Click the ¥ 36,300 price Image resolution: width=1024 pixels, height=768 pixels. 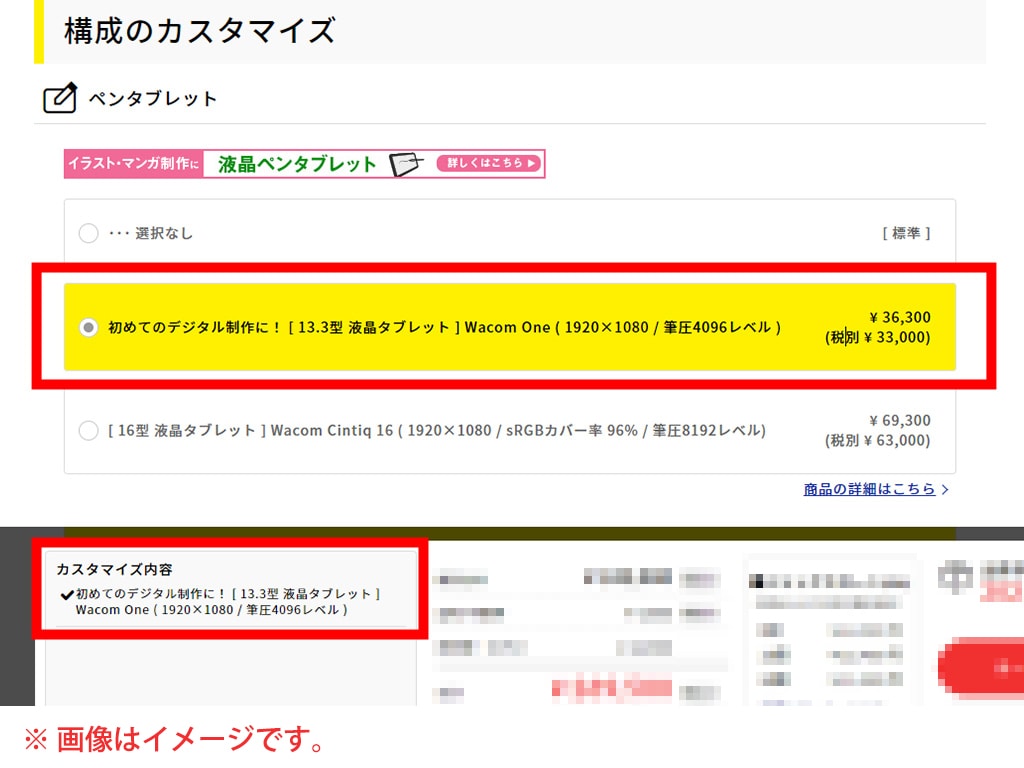pos(899,317)
